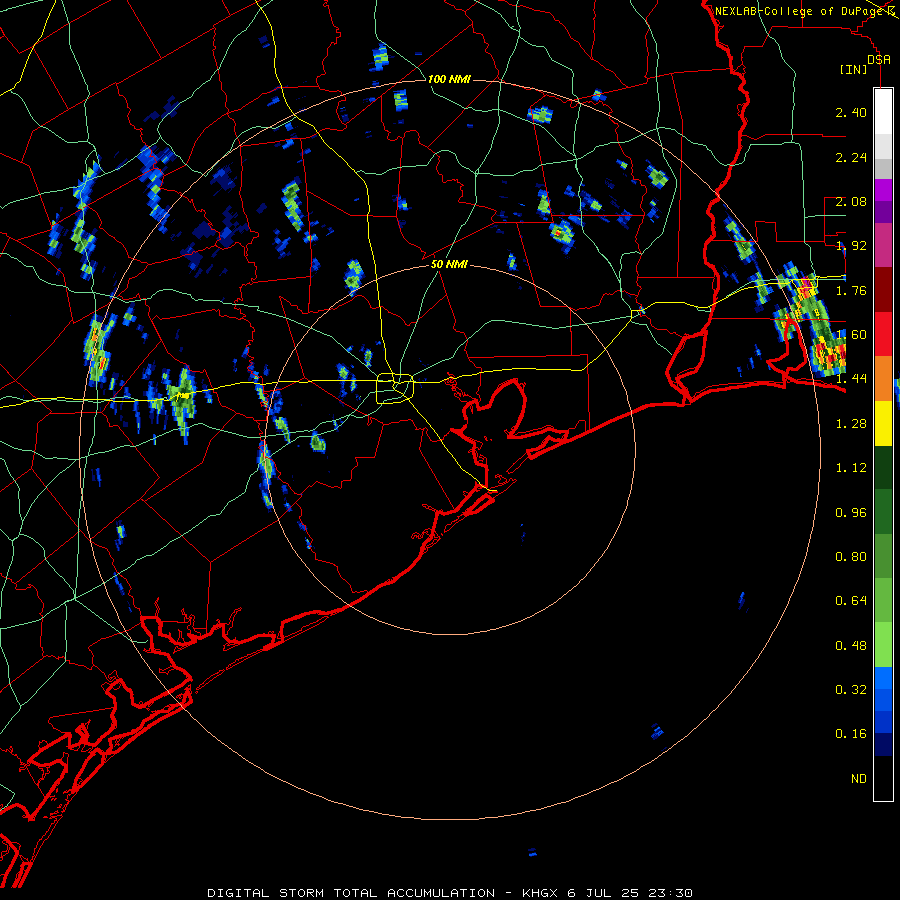Click the 1.12 legend value

click(851, 468)
